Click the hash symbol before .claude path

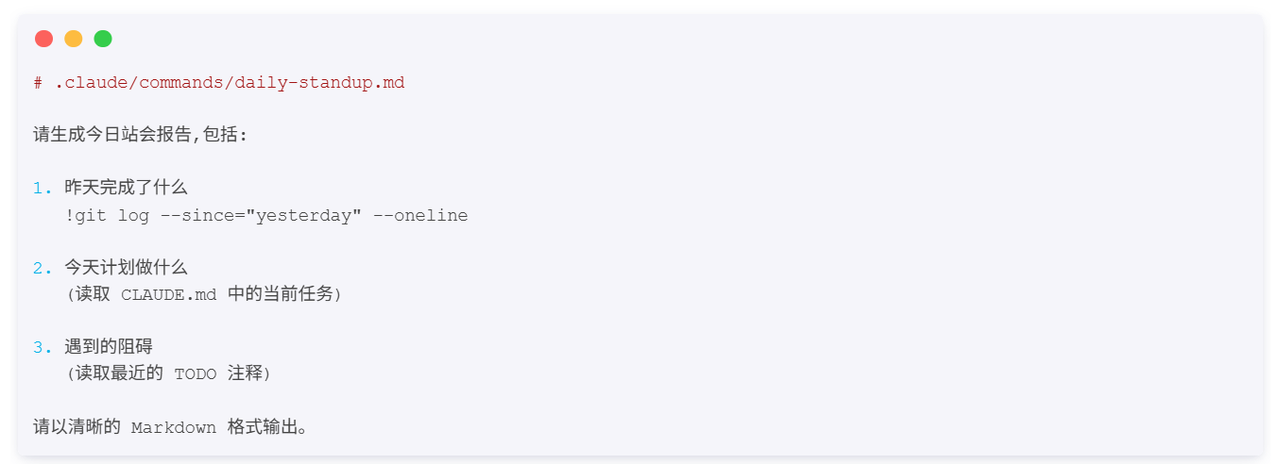(38, 83)
